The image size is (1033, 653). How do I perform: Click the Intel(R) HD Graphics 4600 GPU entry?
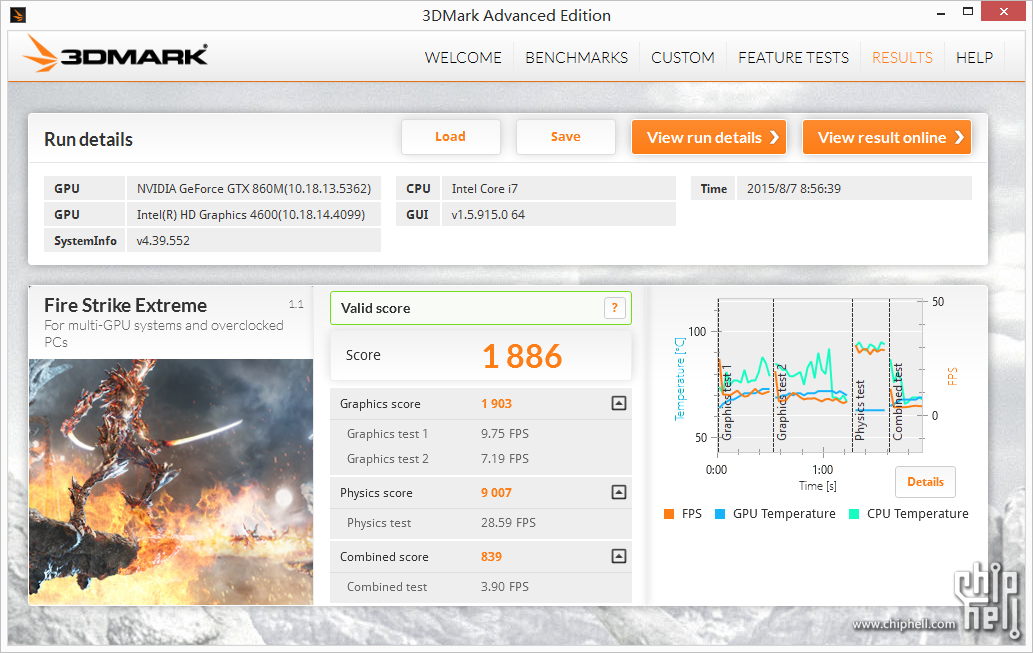pos(254,215)
